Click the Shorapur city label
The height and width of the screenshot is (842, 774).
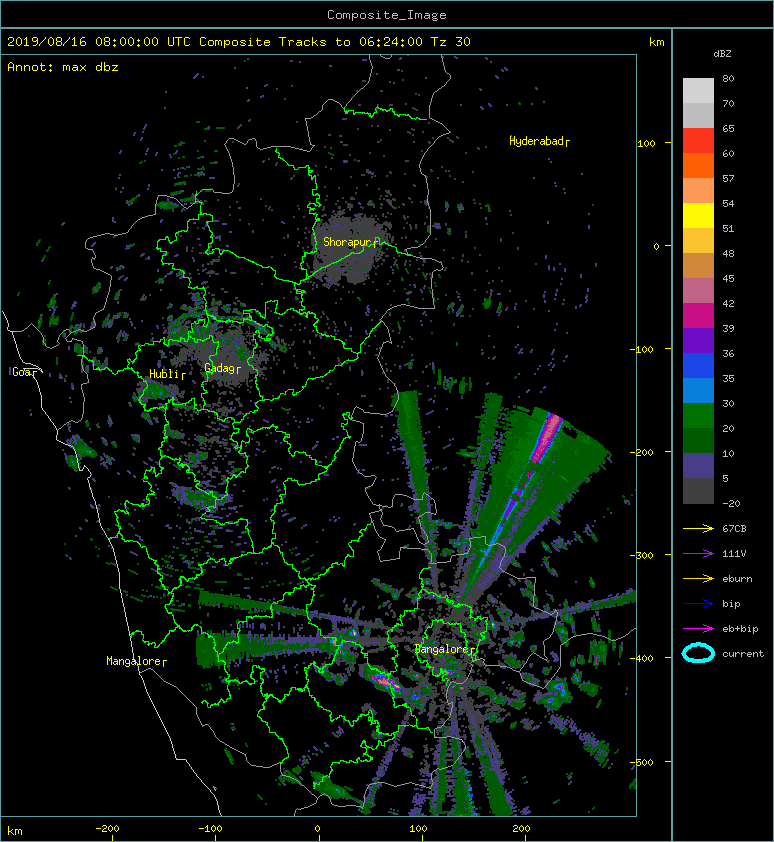[x=351, y=242]
